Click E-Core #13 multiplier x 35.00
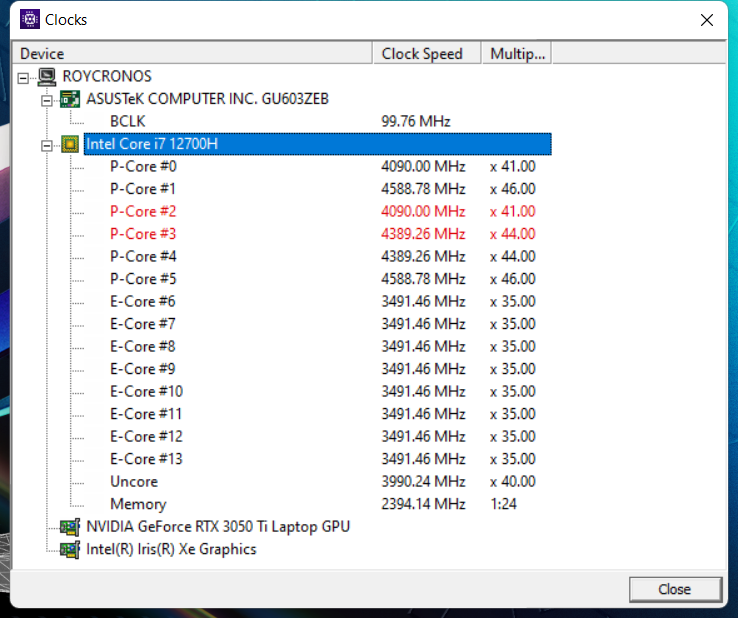Viewport: 738px width, 618px height. [513, 459]
